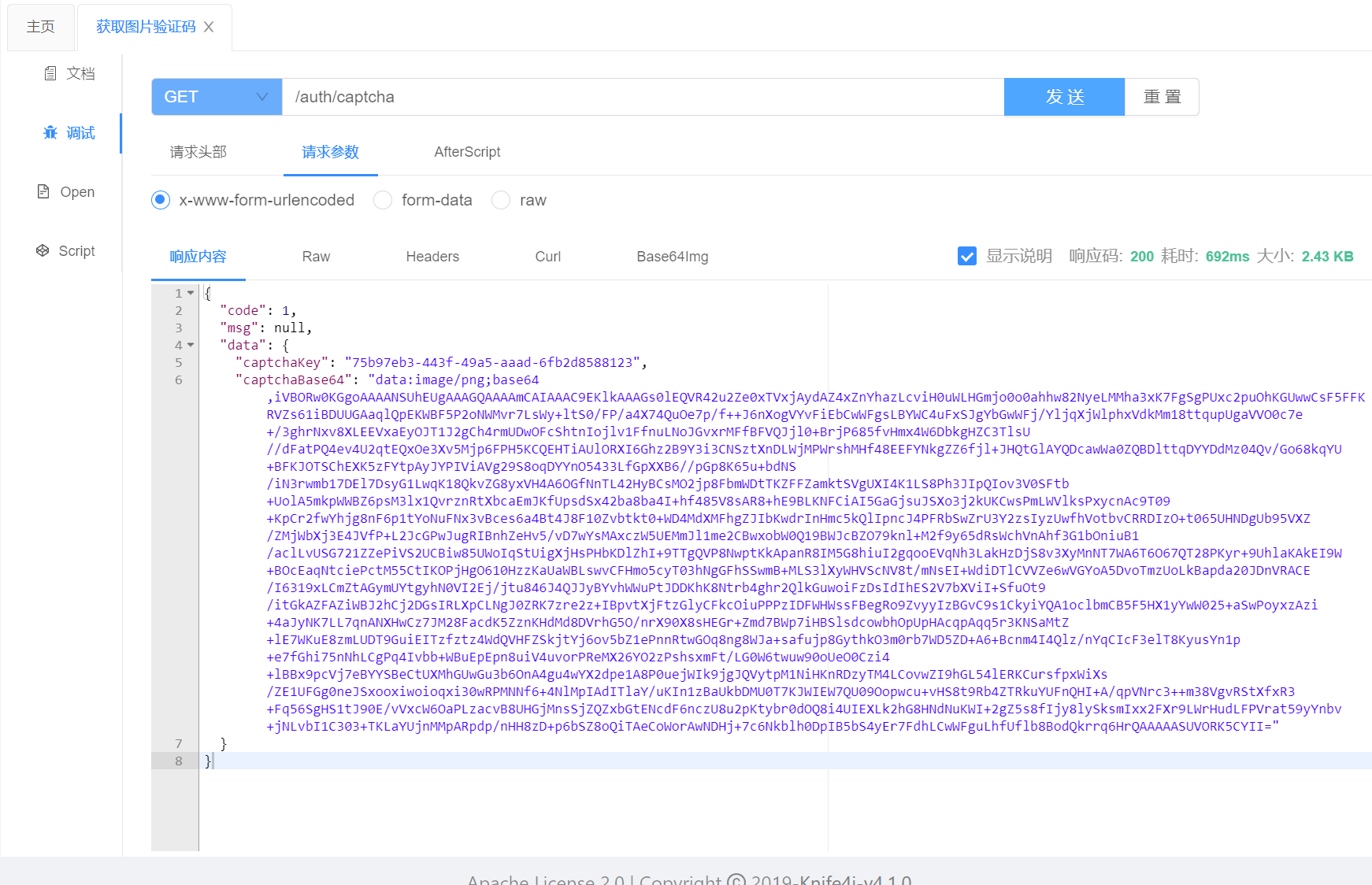Click response code value 200

coord(1142,257)
